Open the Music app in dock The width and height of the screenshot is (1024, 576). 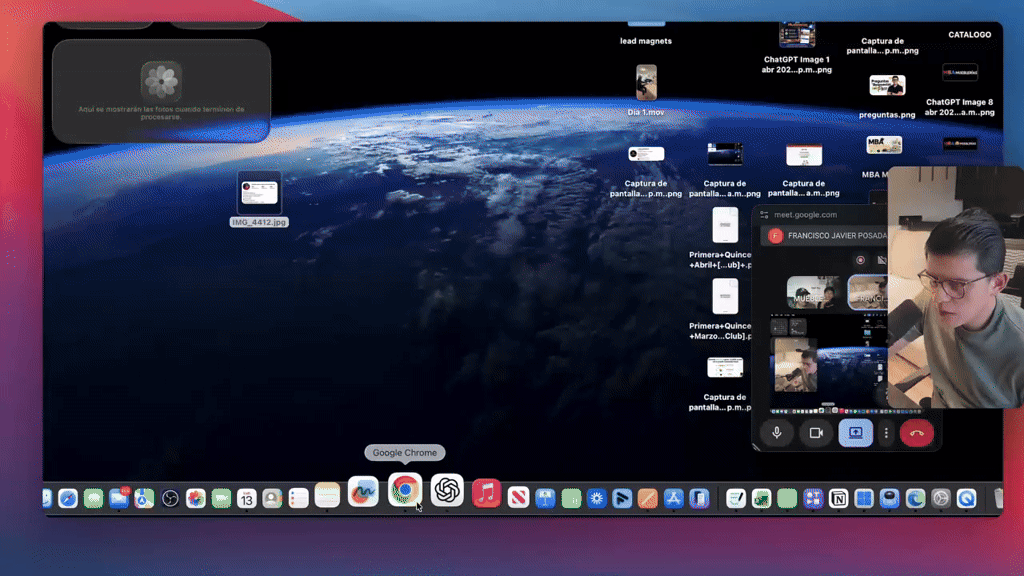coord(487,494)
